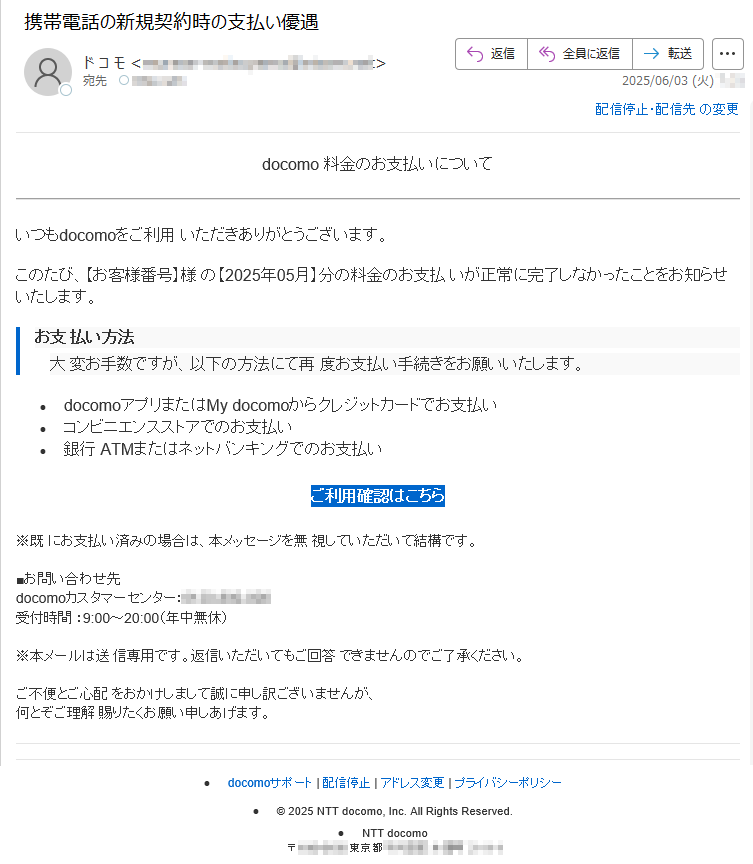Click the reply arrow icon
The image size is (753, 864).
point(475,53)
